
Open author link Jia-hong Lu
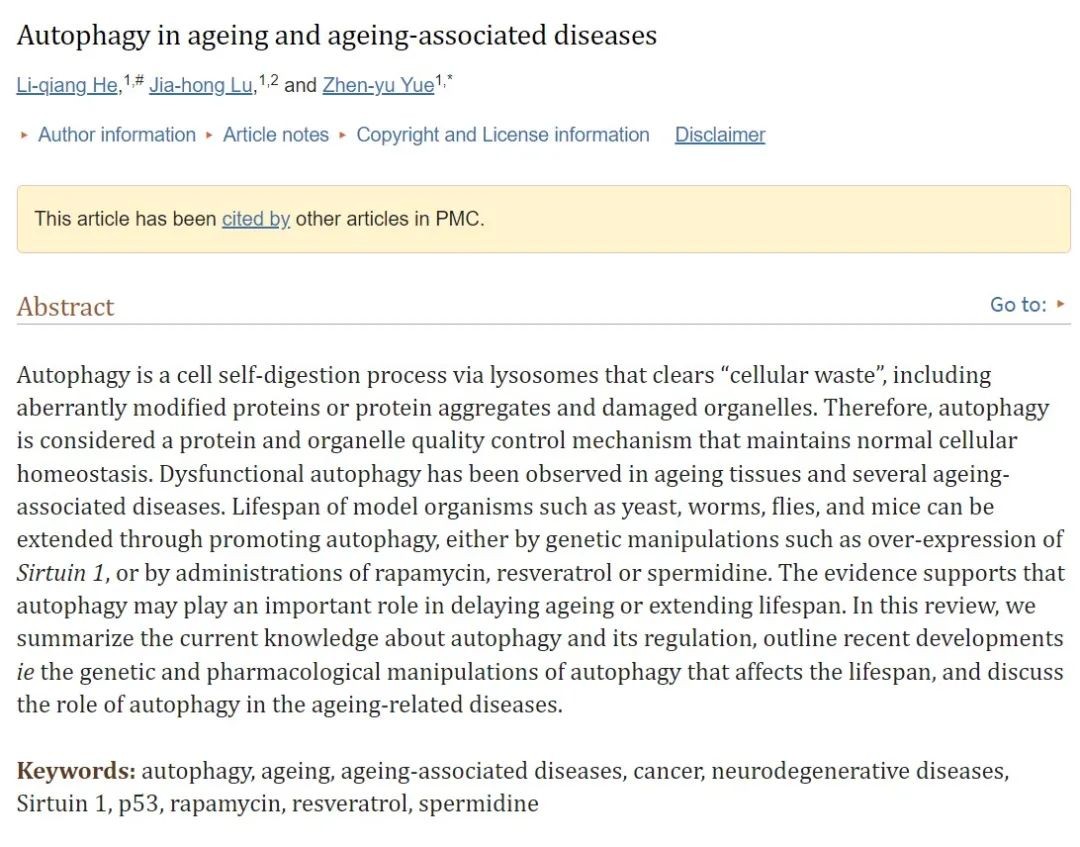201,85
